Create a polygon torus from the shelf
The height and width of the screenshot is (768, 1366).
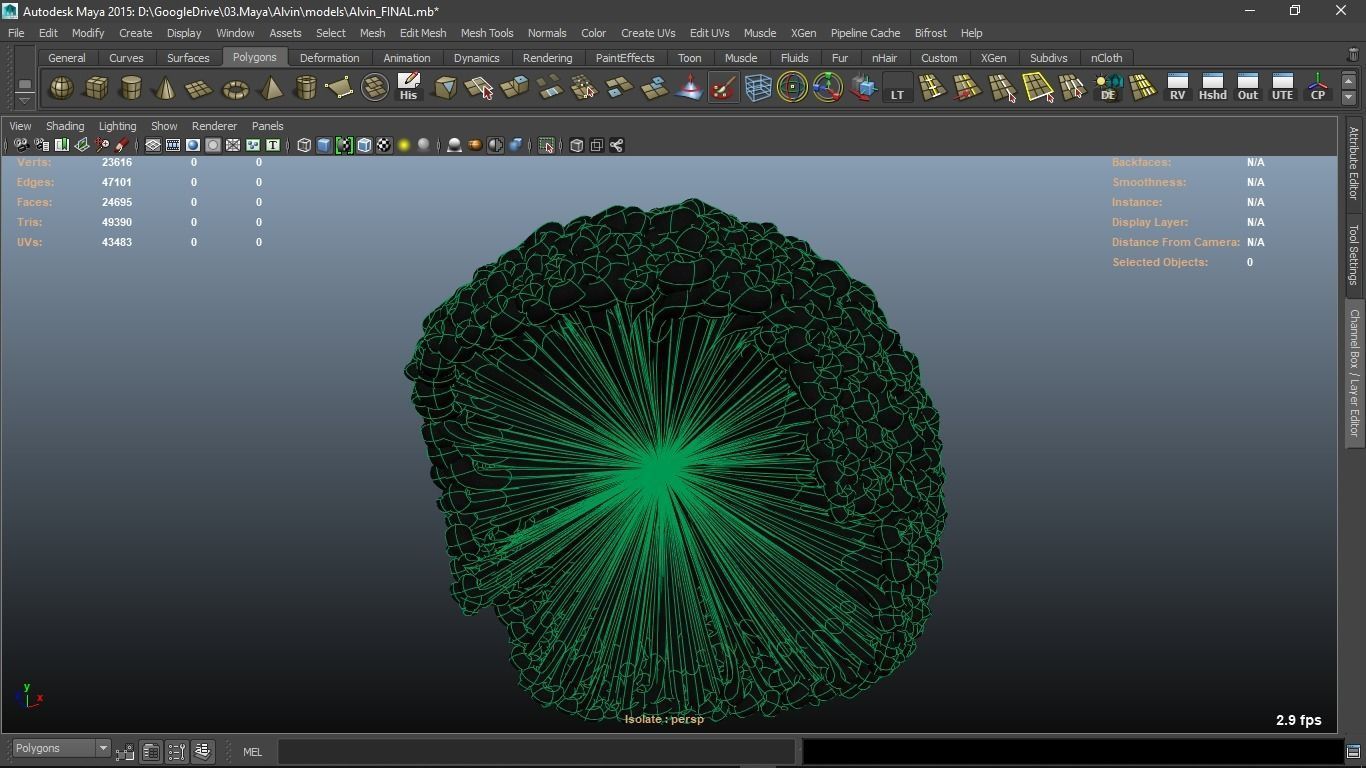coord(235,88)
